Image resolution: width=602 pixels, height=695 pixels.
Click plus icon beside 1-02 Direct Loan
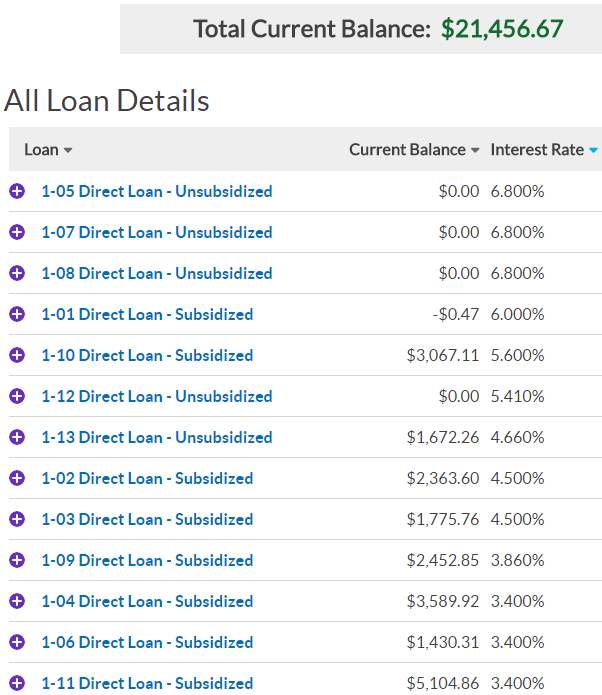pos(16,478)
